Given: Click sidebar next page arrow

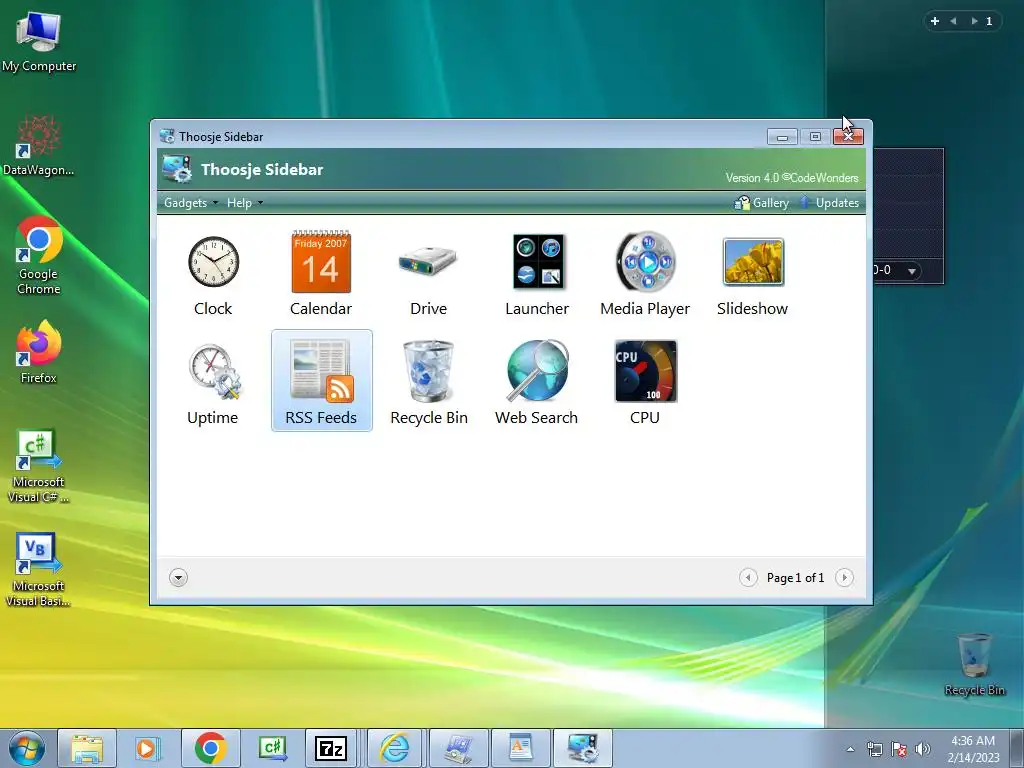Looking at the screenshot, I should pyautogui.click(x=974, y=21).
